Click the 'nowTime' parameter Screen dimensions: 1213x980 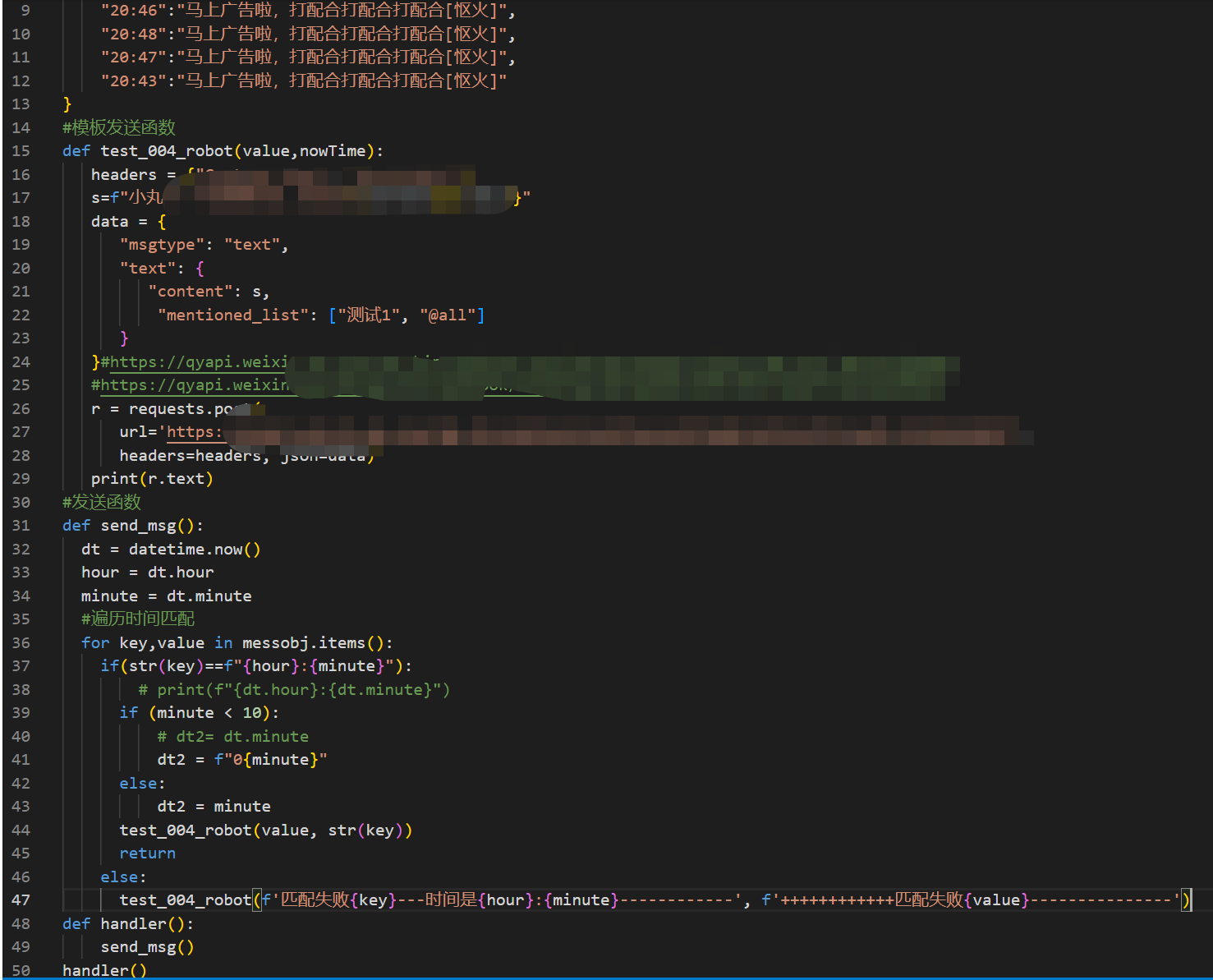(333, 151)
